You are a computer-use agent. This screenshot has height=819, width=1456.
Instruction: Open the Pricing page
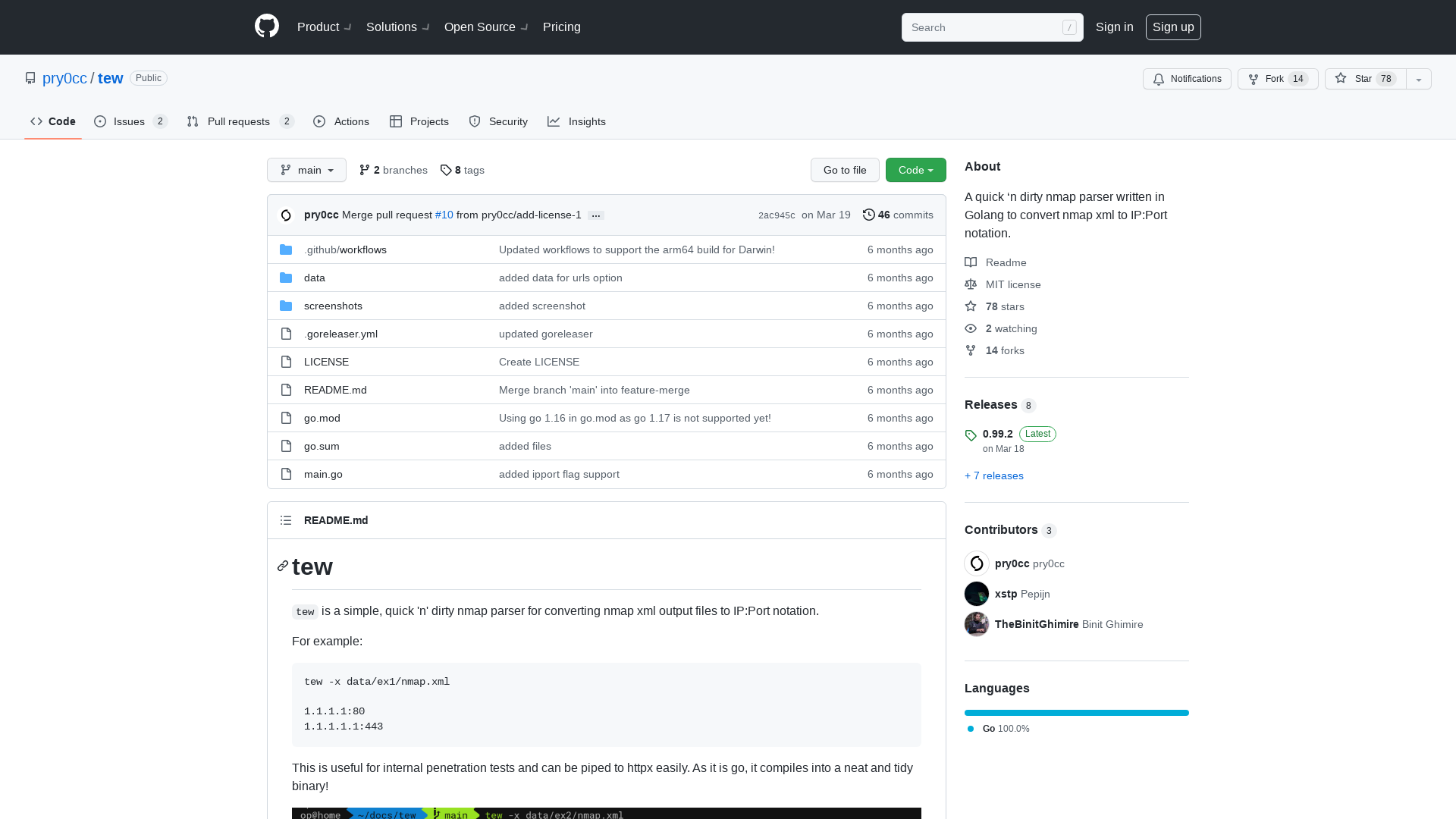coord(562,27)
